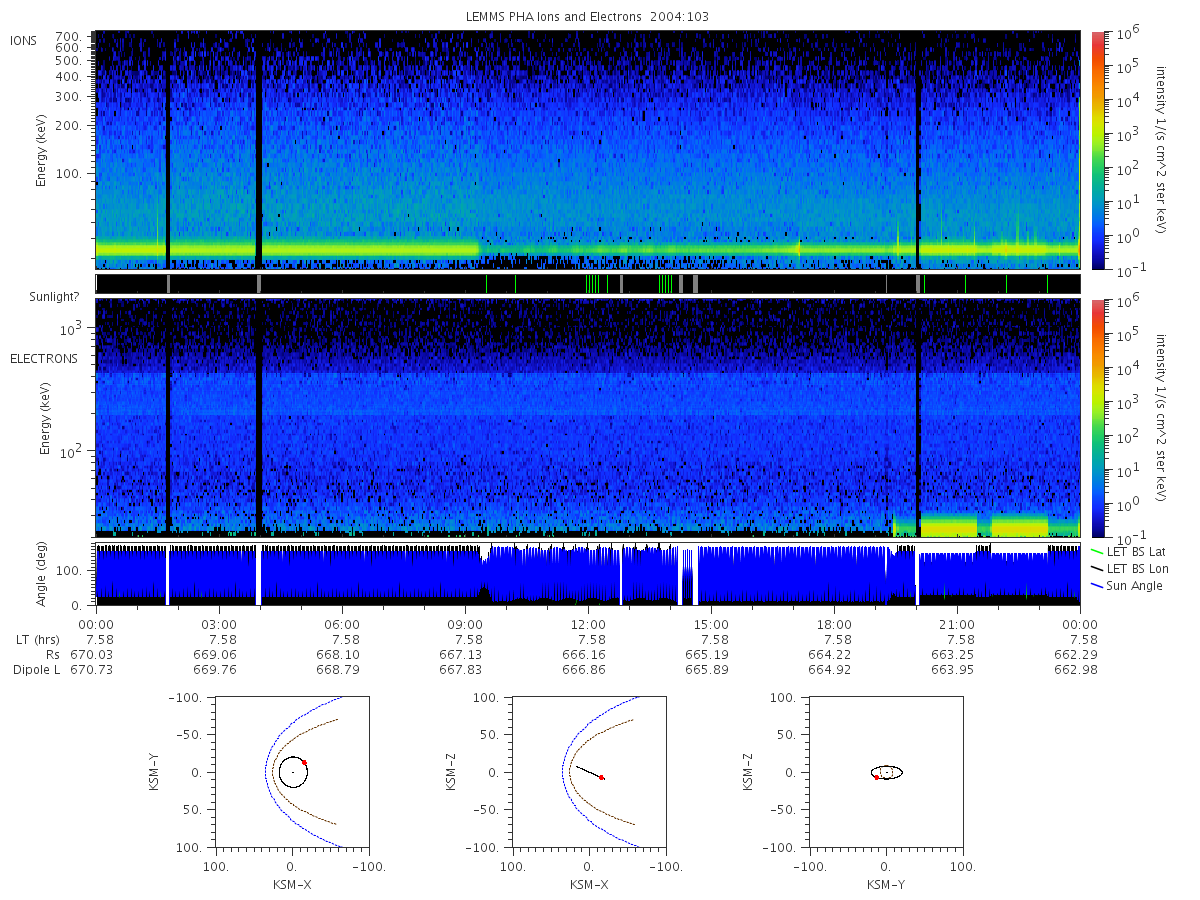The image size is (1200, 900).
Task: Select the Rs value 667.13
Action: [460, 654]
